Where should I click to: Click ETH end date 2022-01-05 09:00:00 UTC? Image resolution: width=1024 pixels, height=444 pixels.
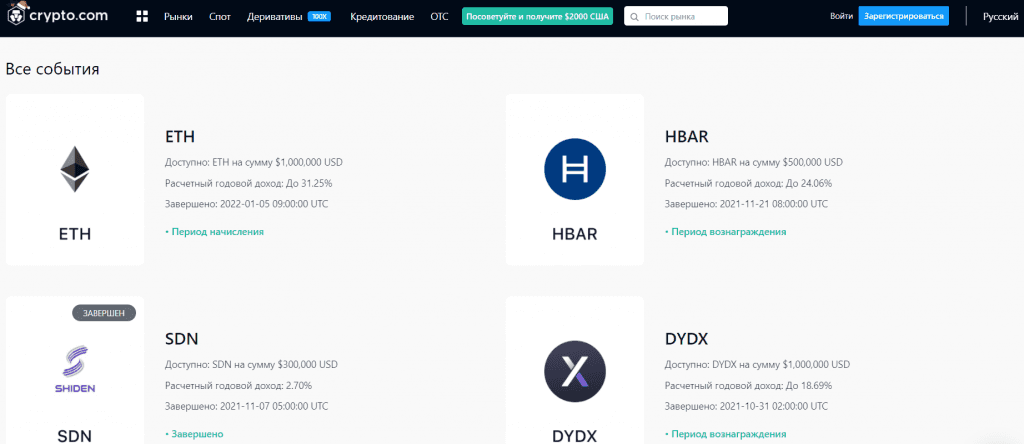click(x=272, y=204)
